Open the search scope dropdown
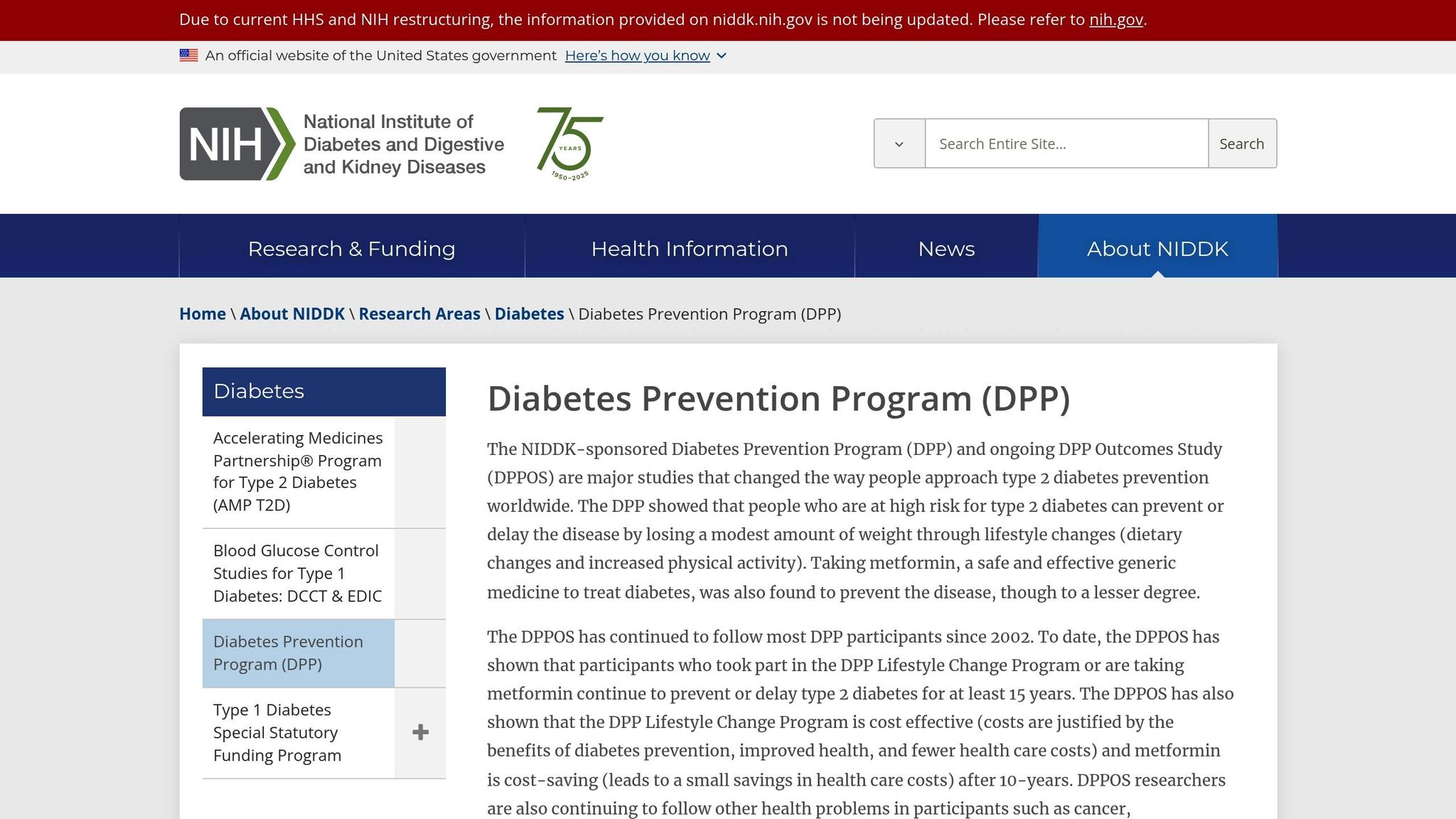Screen dimensions: 1456x819 coord(899,144)
